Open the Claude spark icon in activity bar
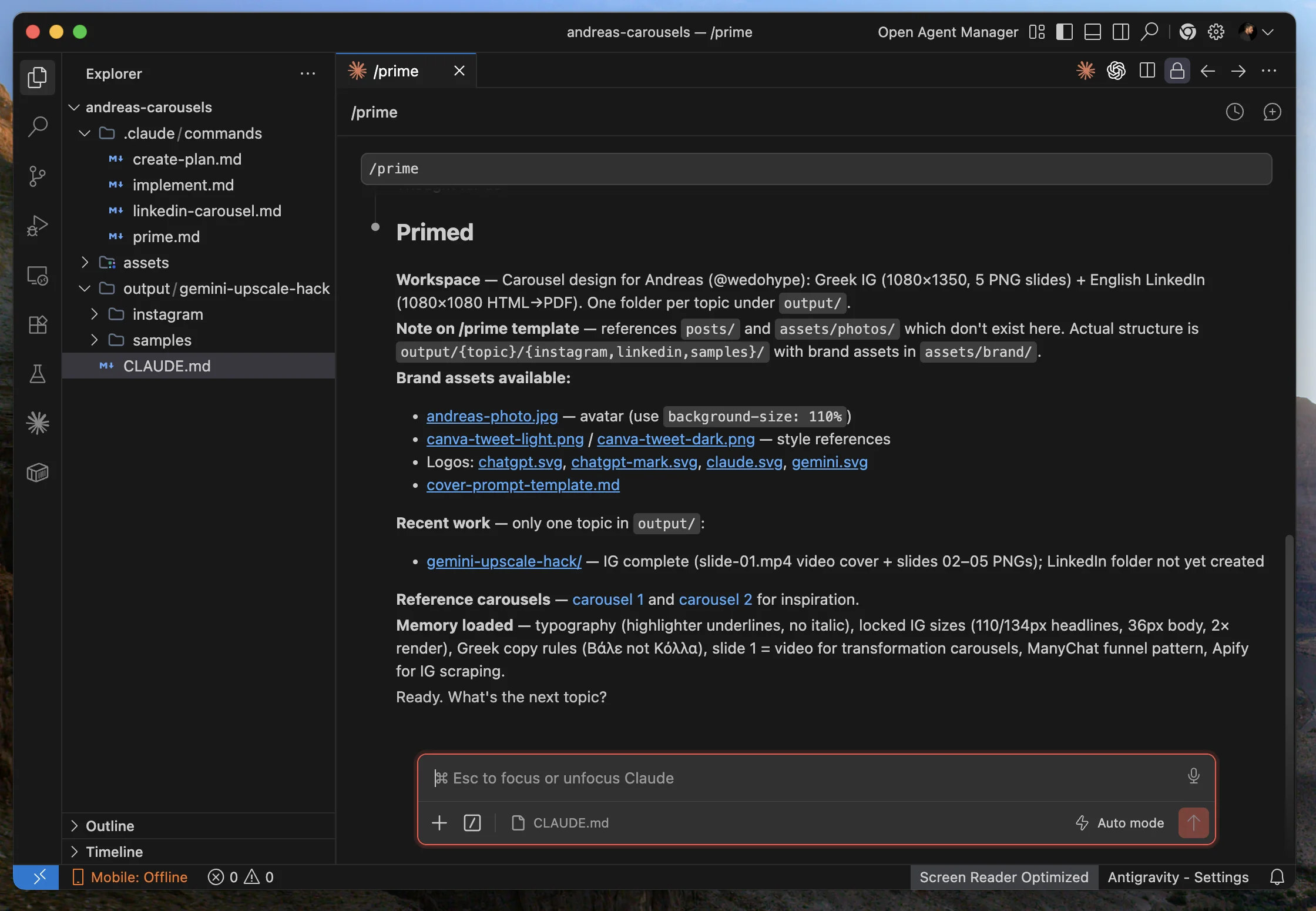The height and width of the screenshot is (911, 1316). (x=38, y=423)
